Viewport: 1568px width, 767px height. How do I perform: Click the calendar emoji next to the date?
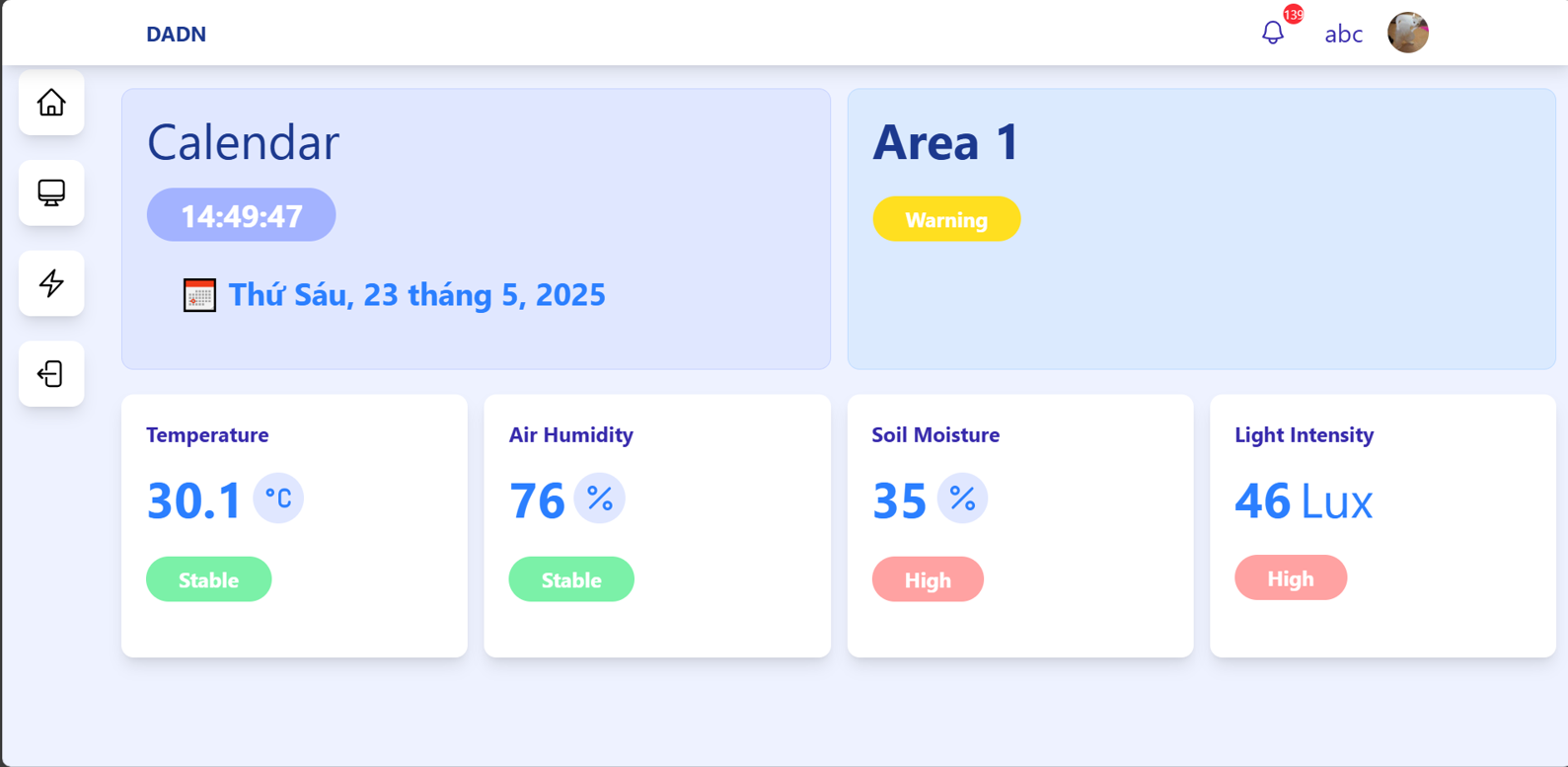199,294
